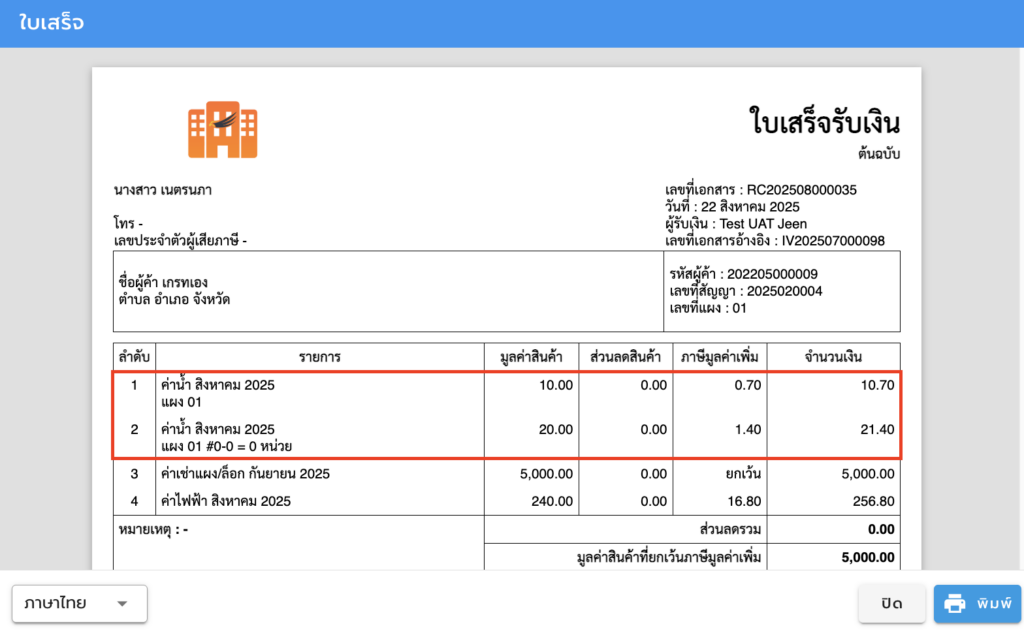Click the จำนวนเงิน column header

833,357
